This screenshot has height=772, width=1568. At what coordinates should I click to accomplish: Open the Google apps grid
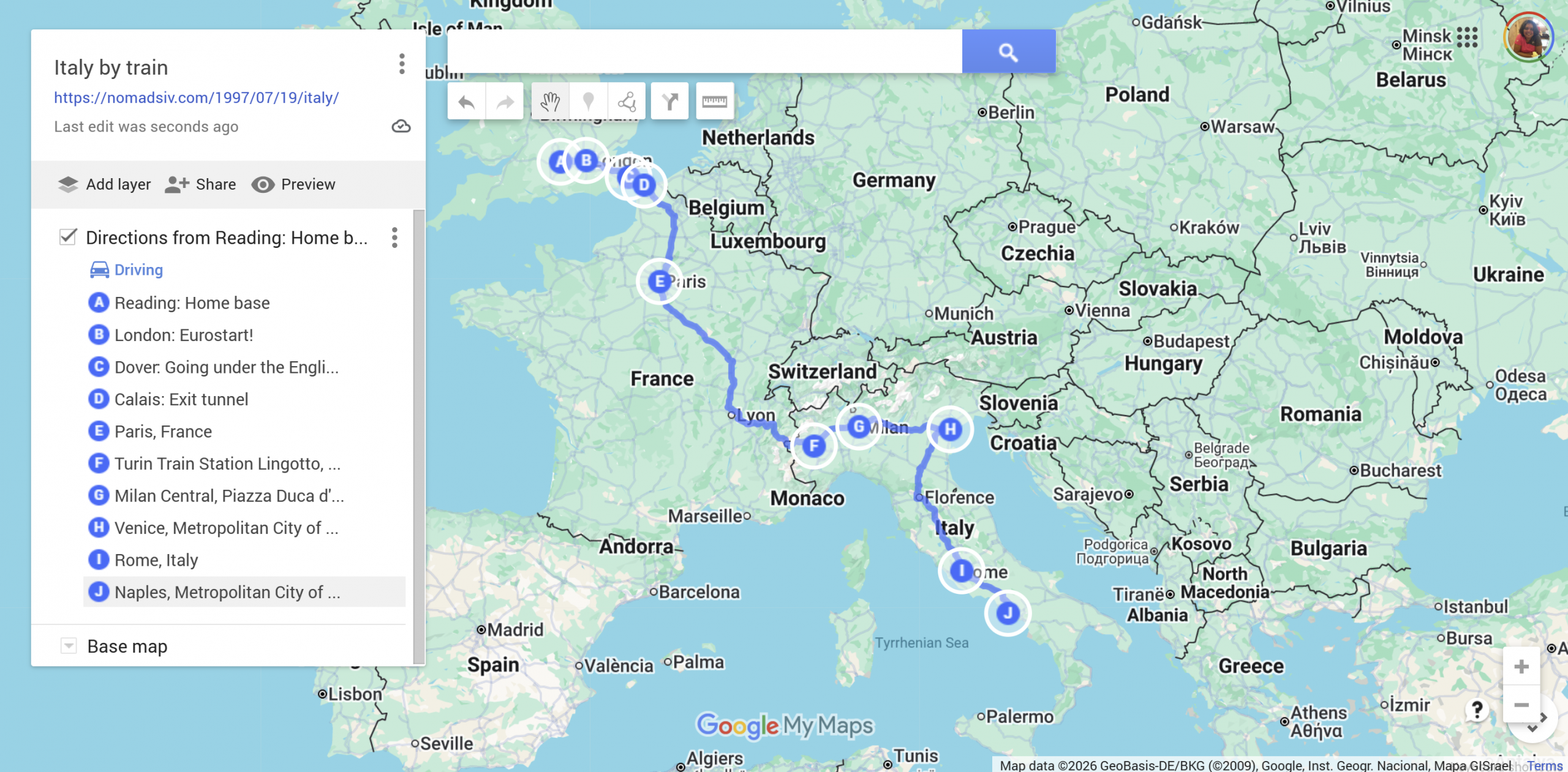click(x=1467, y=37)
